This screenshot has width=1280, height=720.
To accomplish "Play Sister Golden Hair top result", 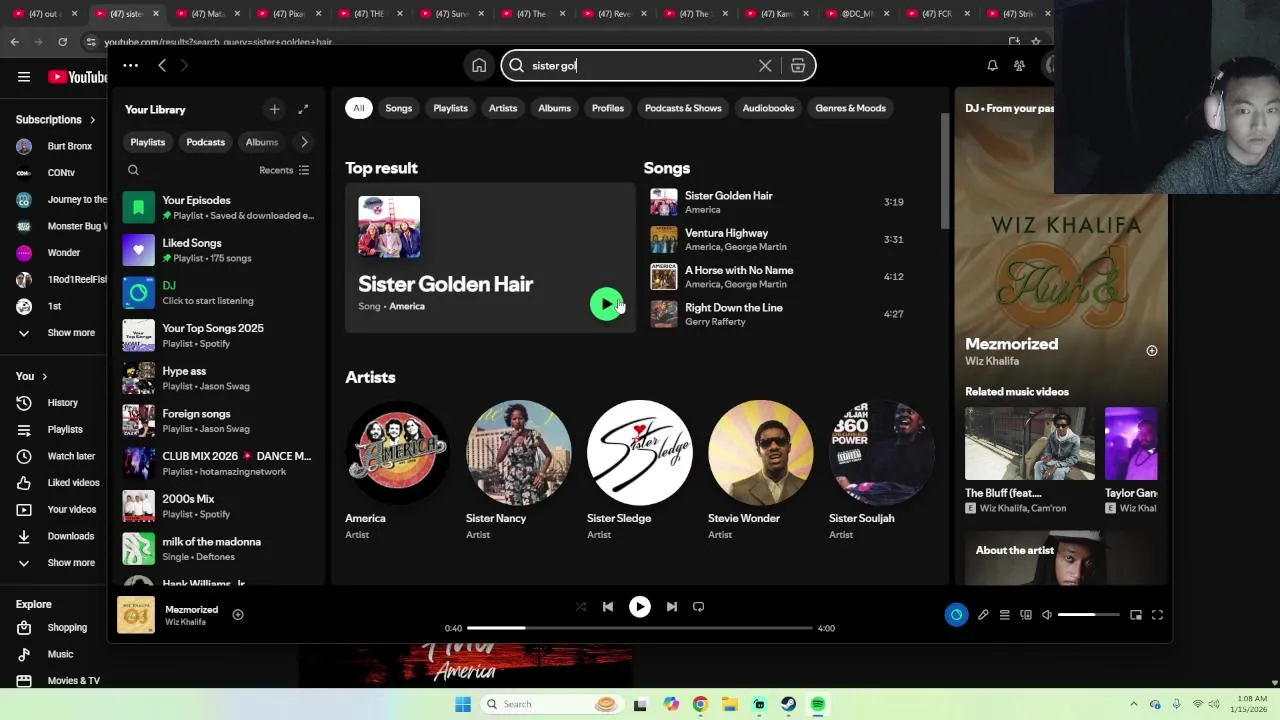I will point(606,304).
